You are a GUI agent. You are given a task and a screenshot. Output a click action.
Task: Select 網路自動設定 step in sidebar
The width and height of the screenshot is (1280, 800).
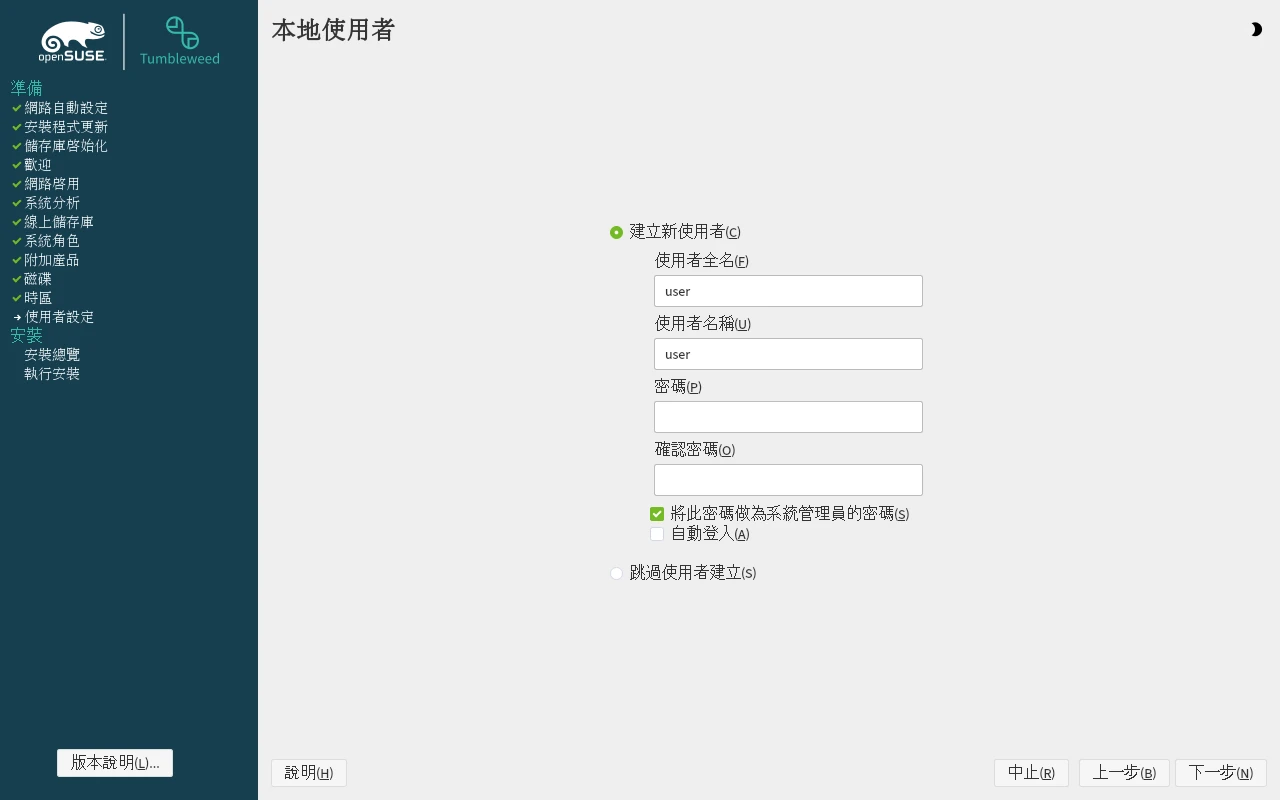tap(66, 108)
